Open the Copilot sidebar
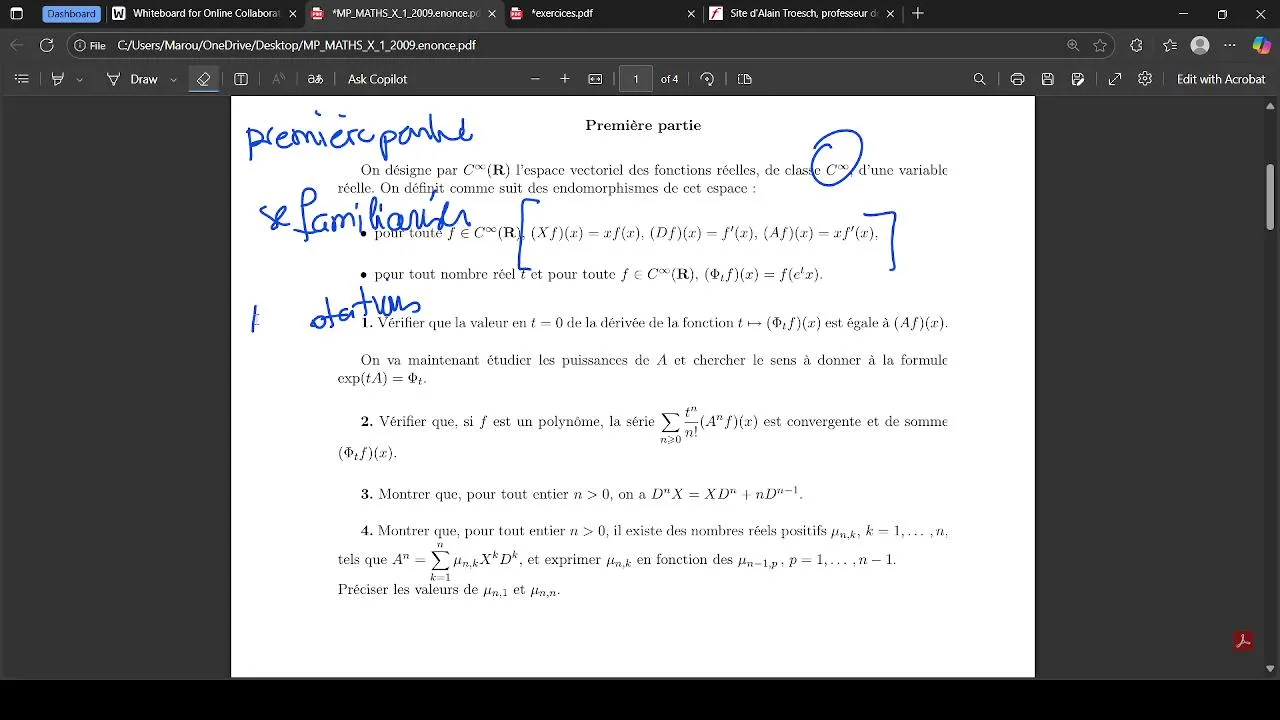This screenshot has height=720, width=1280. point(1261,45)
